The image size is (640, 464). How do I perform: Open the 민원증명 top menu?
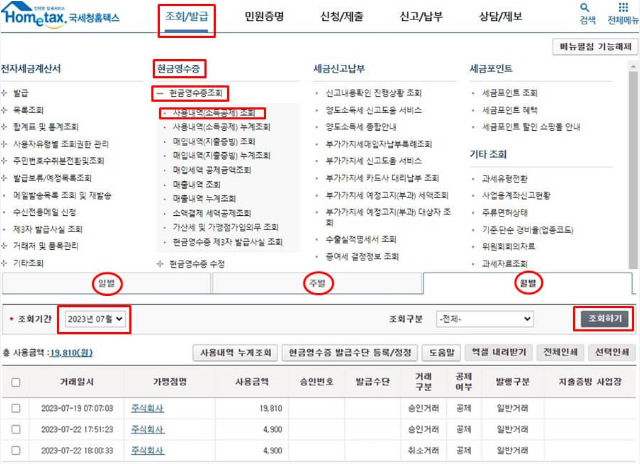coord(264,17)
